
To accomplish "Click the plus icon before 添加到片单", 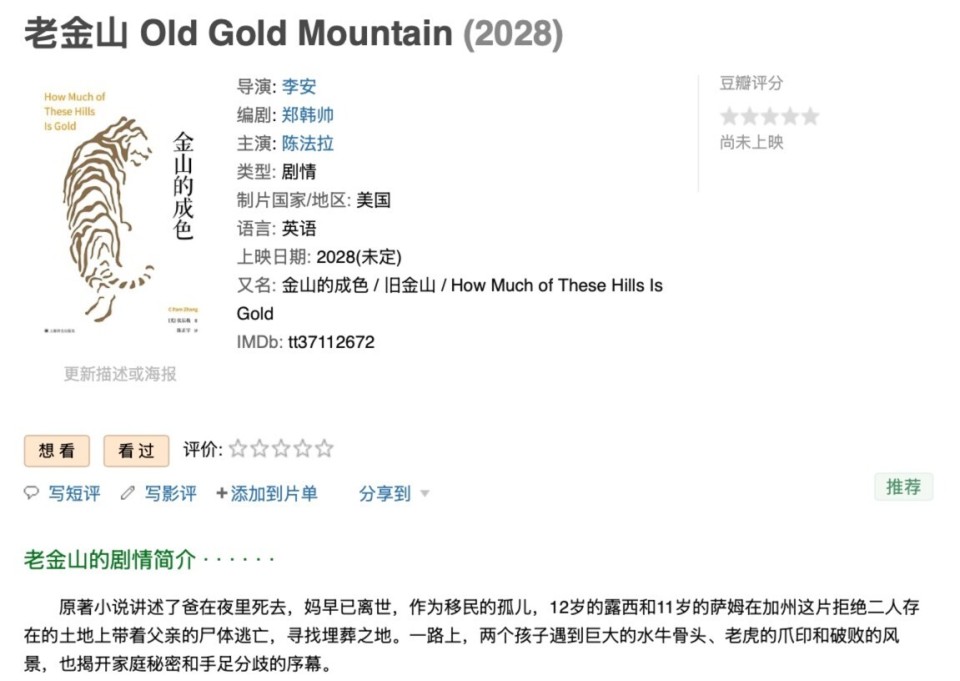I will pyautogui.click(x=222, y=493).
